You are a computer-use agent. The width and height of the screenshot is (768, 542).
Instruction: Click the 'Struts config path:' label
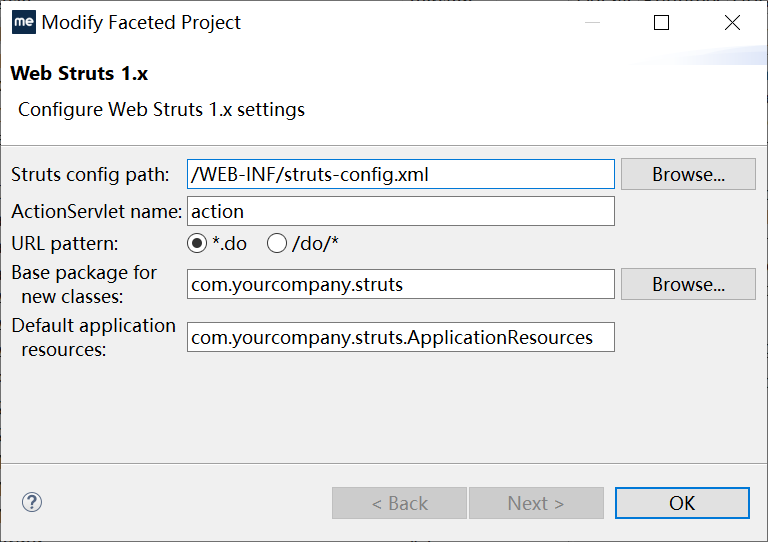pos(90,175)
